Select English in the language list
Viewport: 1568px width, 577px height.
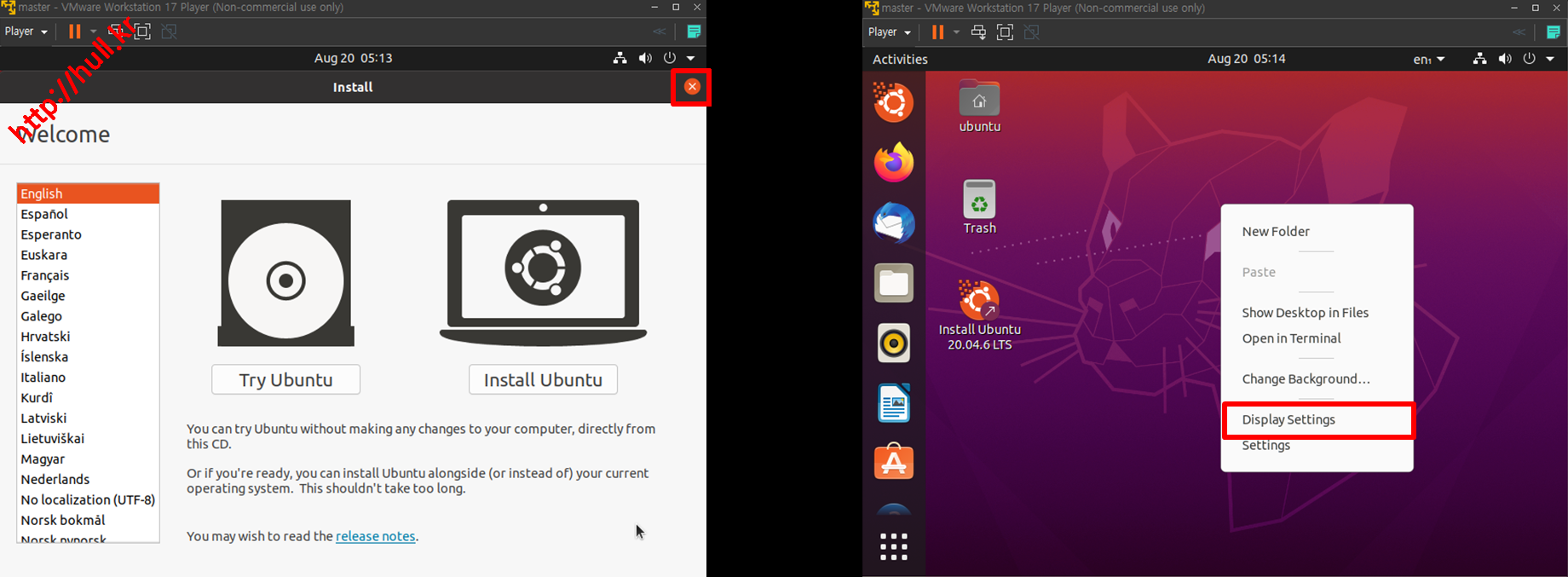pos(88,193)
